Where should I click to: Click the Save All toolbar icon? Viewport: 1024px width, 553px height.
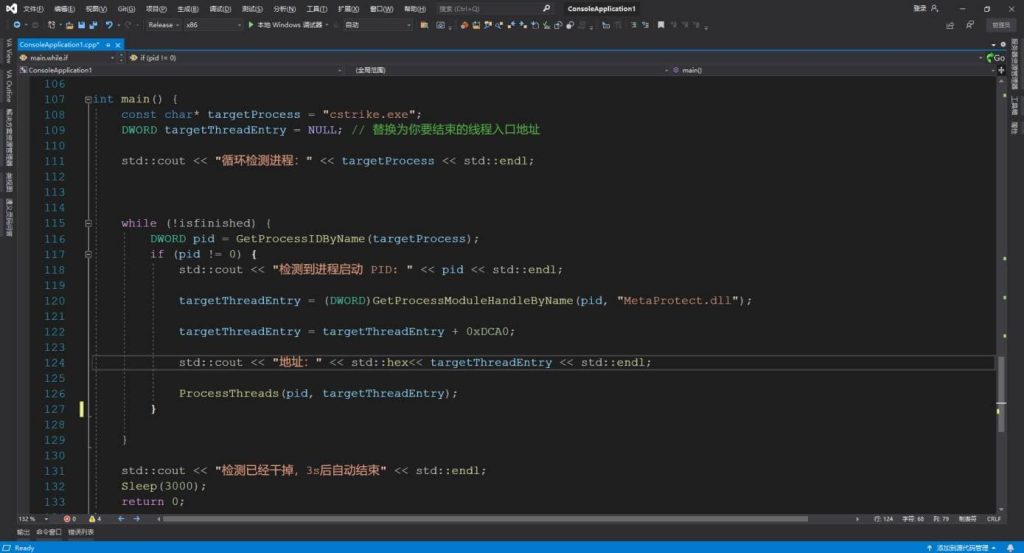(92, 24)
